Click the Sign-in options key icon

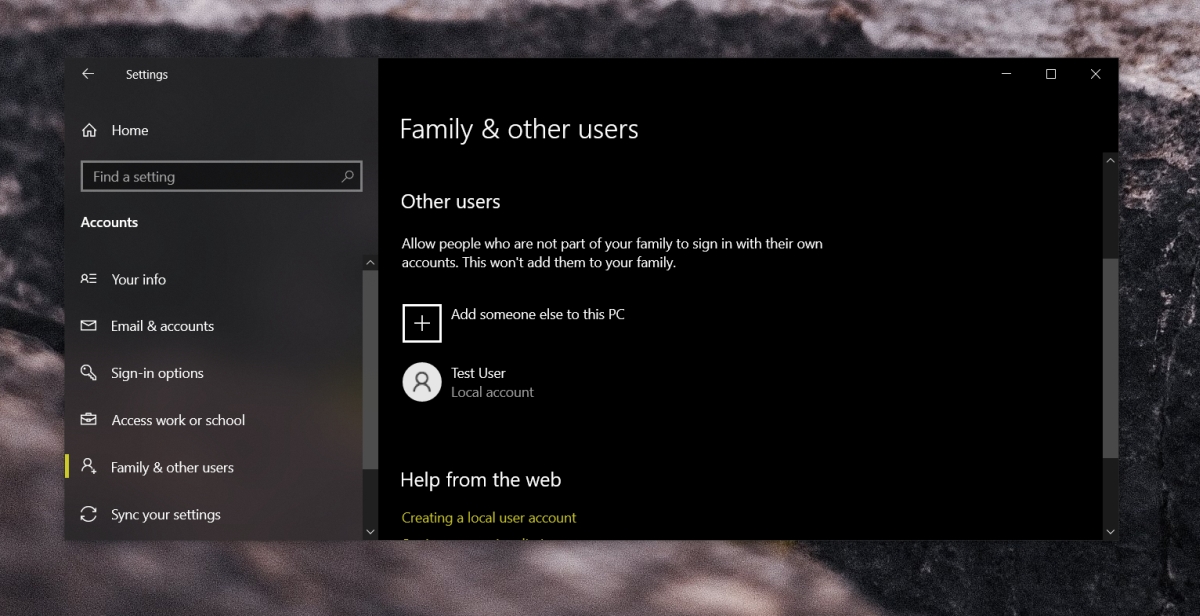(89, 373)
